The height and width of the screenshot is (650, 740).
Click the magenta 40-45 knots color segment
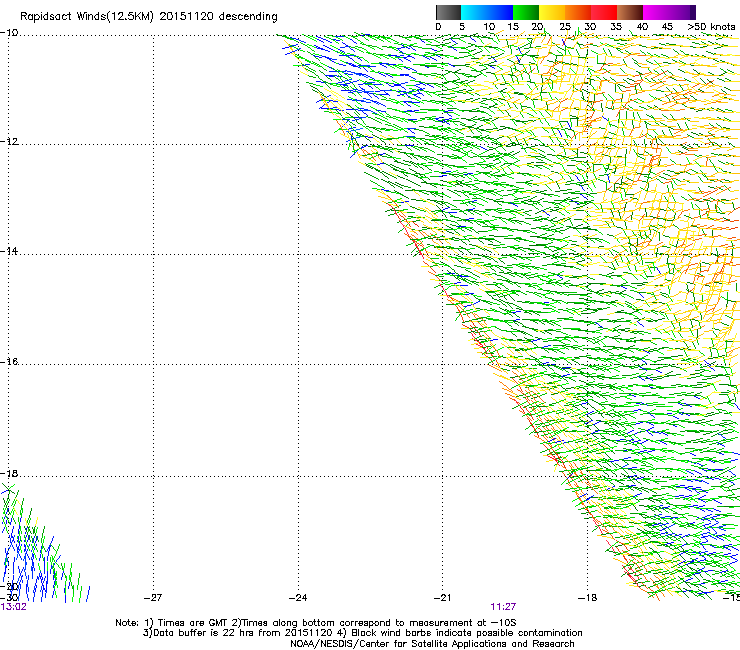[656, 12]
